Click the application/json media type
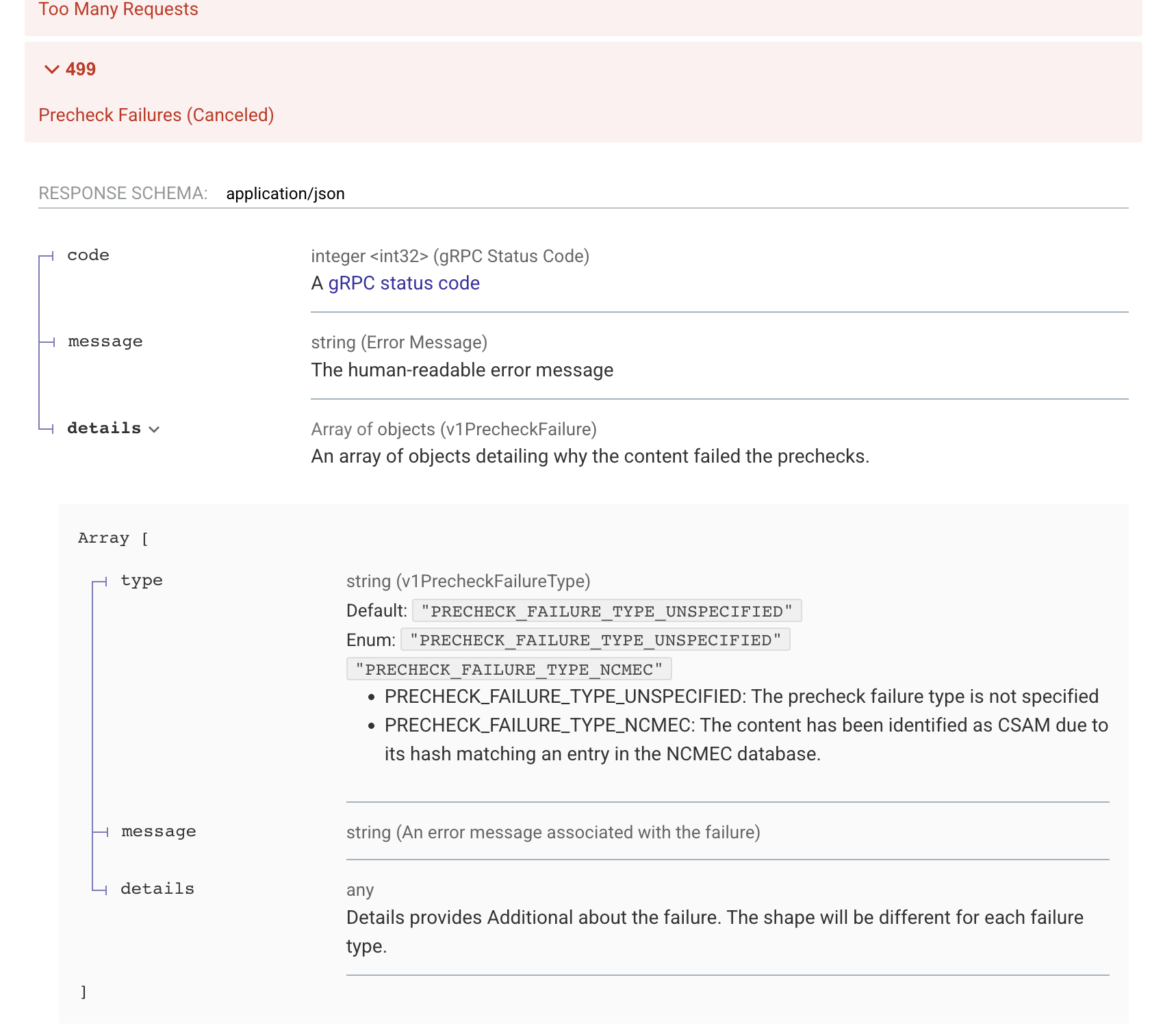 click(x=285, y=194)
